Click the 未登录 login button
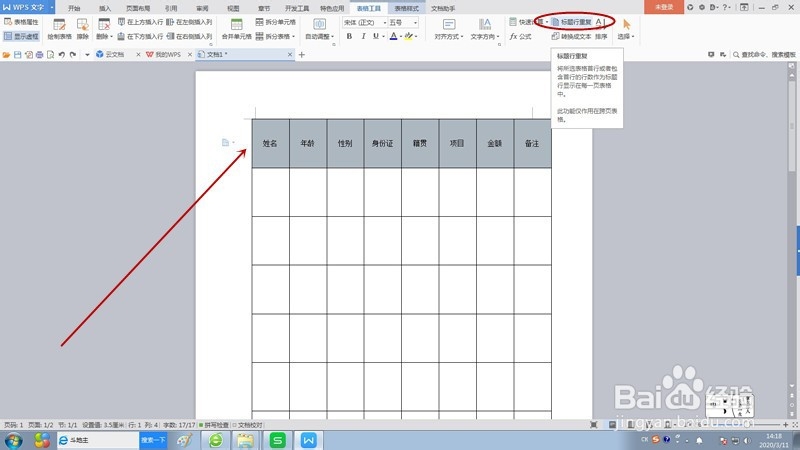The image size is (800, 450). [x=664, y=7]
